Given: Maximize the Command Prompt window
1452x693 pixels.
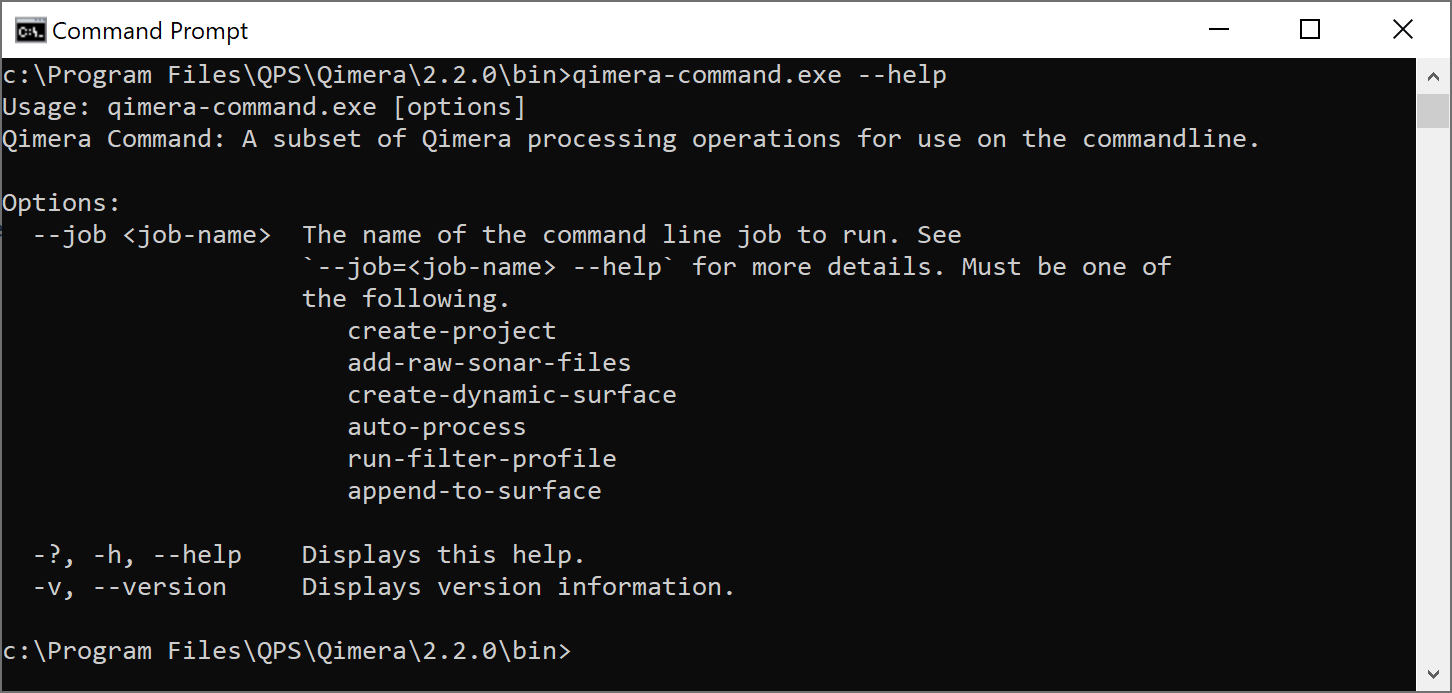Looking at the screenshot, I should point(1310,30).
